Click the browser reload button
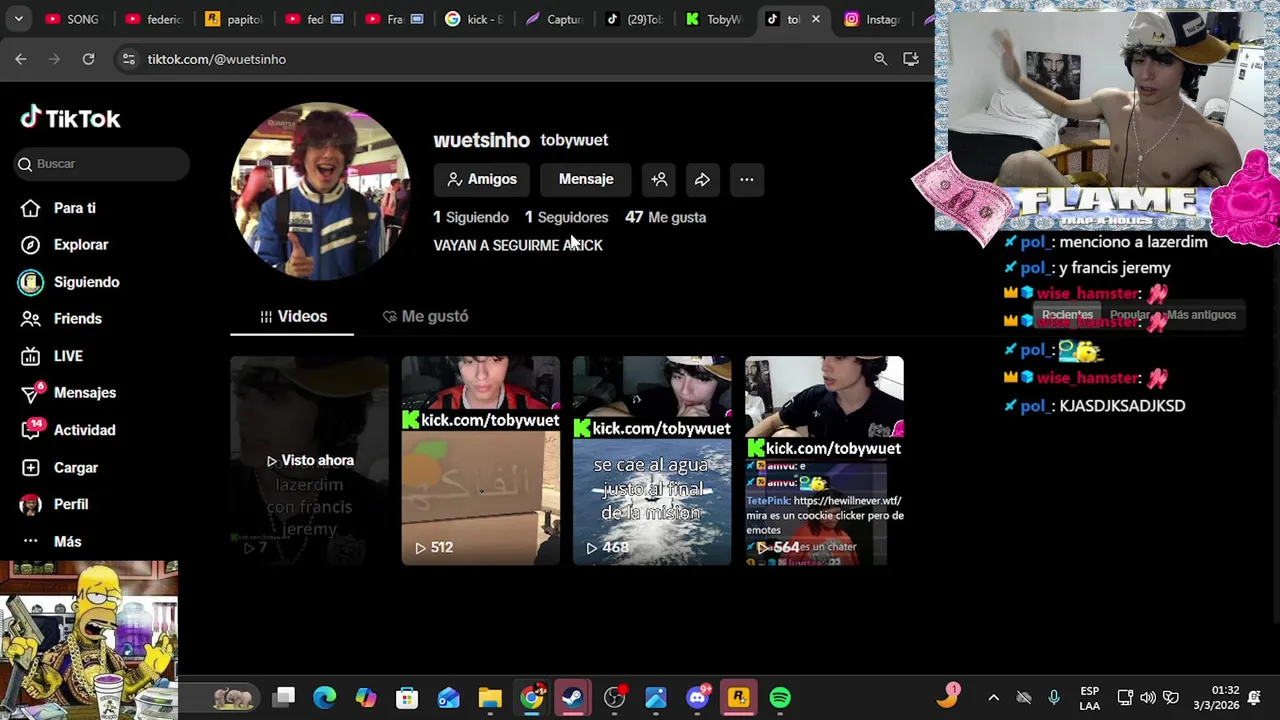The height and width of the screenshot is (720, 1280). (x=88, y=59)
